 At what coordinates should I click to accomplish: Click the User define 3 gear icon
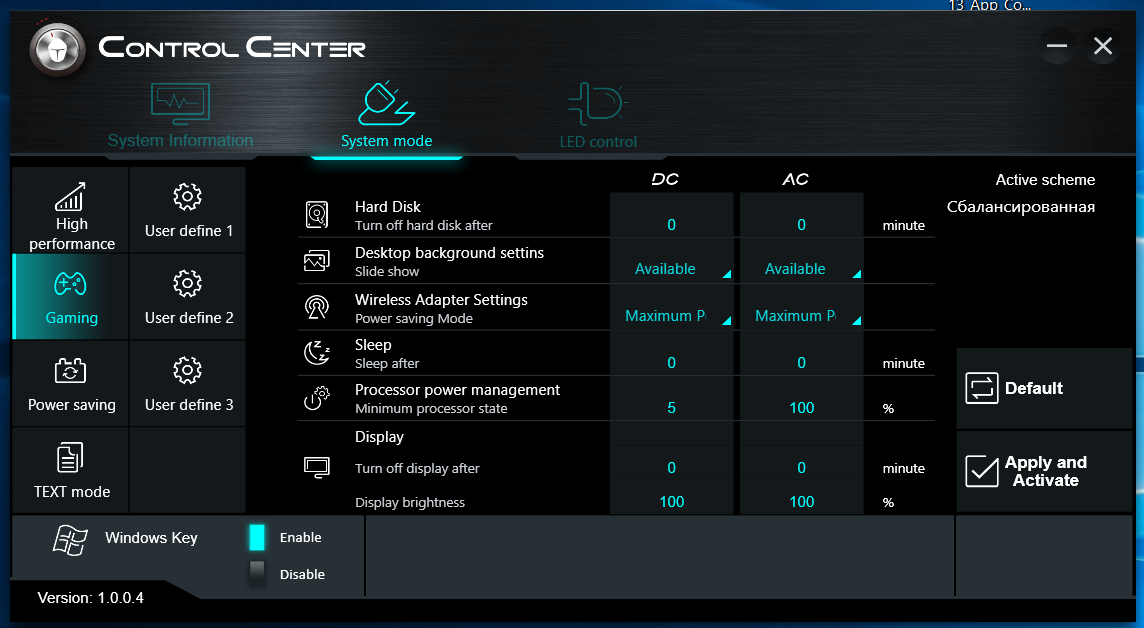click(x=188, y=371)
